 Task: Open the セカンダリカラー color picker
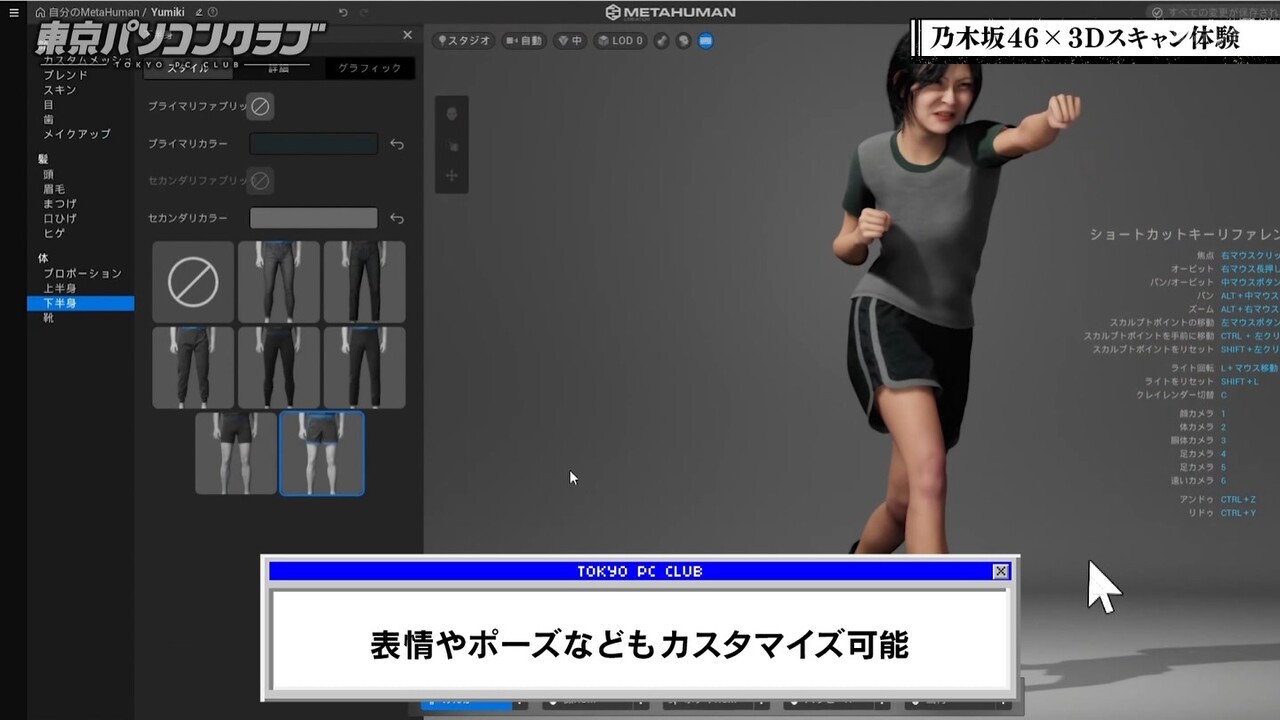tap(314, 218)
